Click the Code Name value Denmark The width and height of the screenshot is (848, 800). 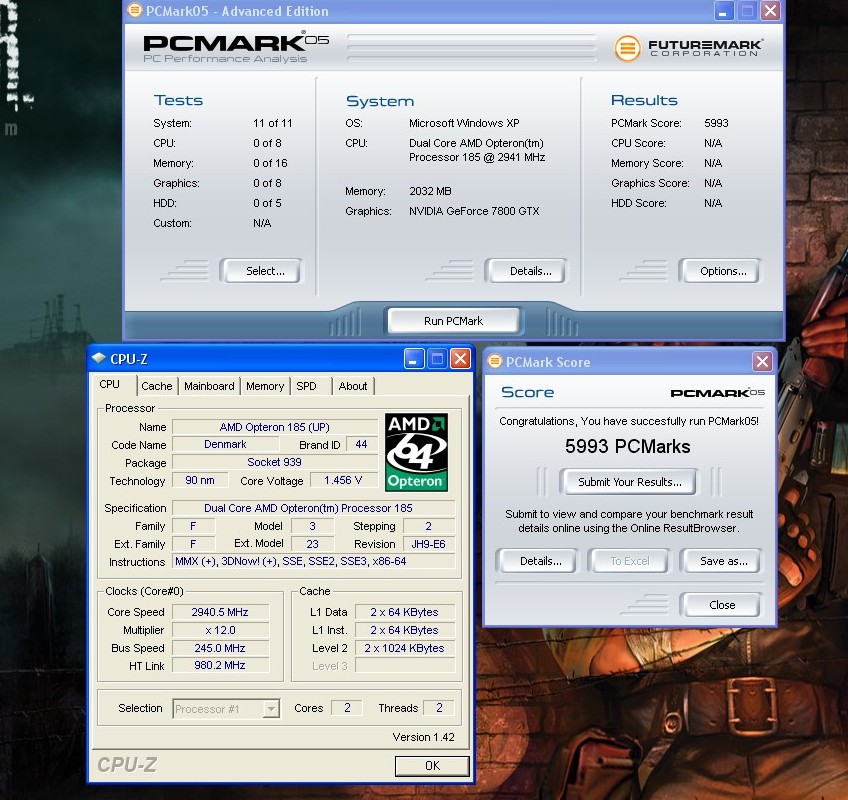pos(225,444)
